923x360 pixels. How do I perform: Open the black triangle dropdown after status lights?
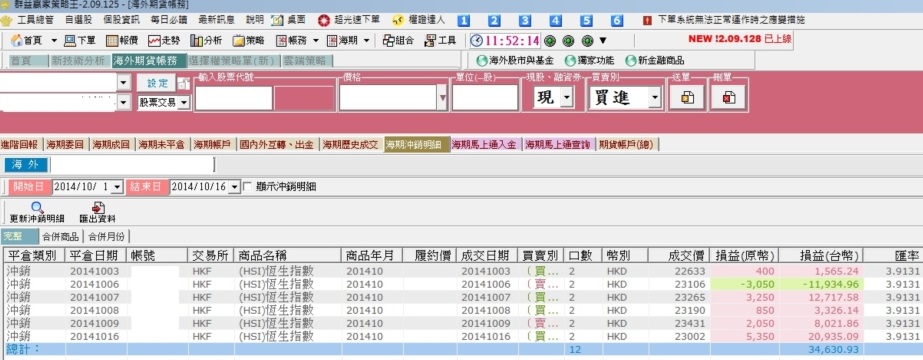pos(603,41)
